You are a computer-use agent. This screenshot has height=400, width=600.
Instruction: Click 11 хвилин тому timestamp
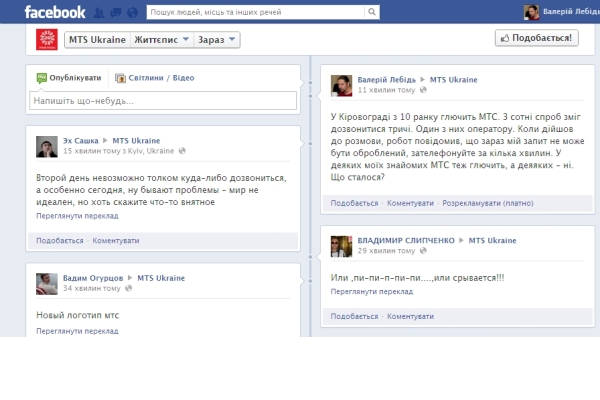(386, 90)
